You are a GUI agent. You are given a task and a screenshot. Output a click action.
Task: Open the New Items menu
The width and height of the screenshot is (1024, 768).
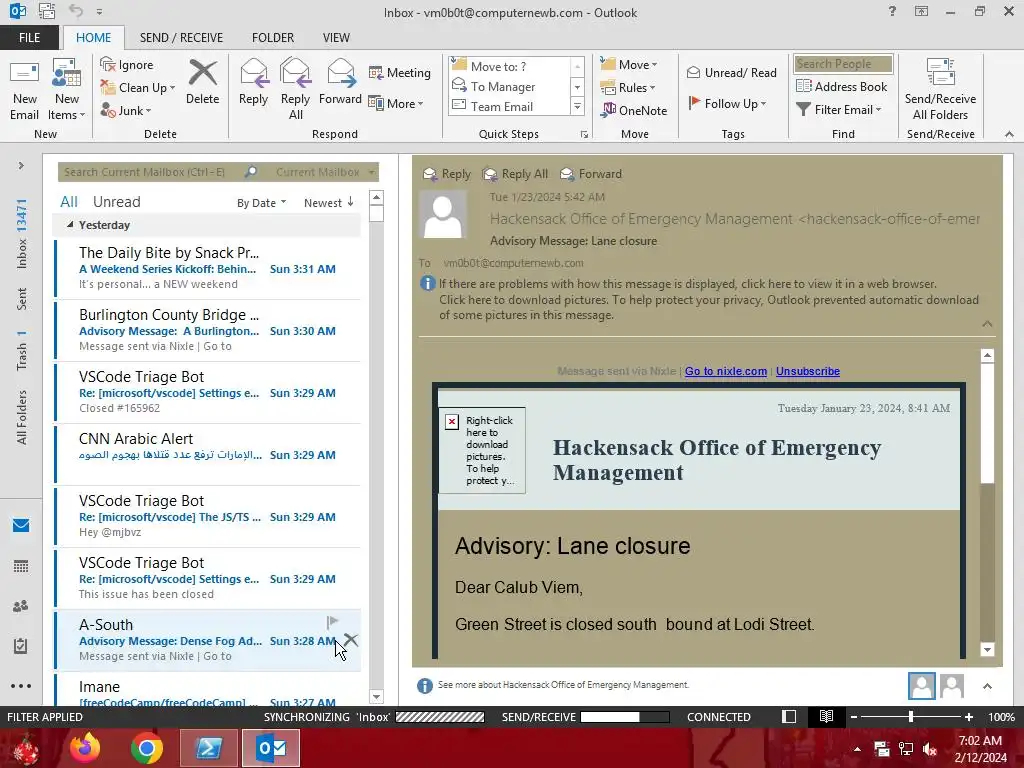click(x=67, y=90)
